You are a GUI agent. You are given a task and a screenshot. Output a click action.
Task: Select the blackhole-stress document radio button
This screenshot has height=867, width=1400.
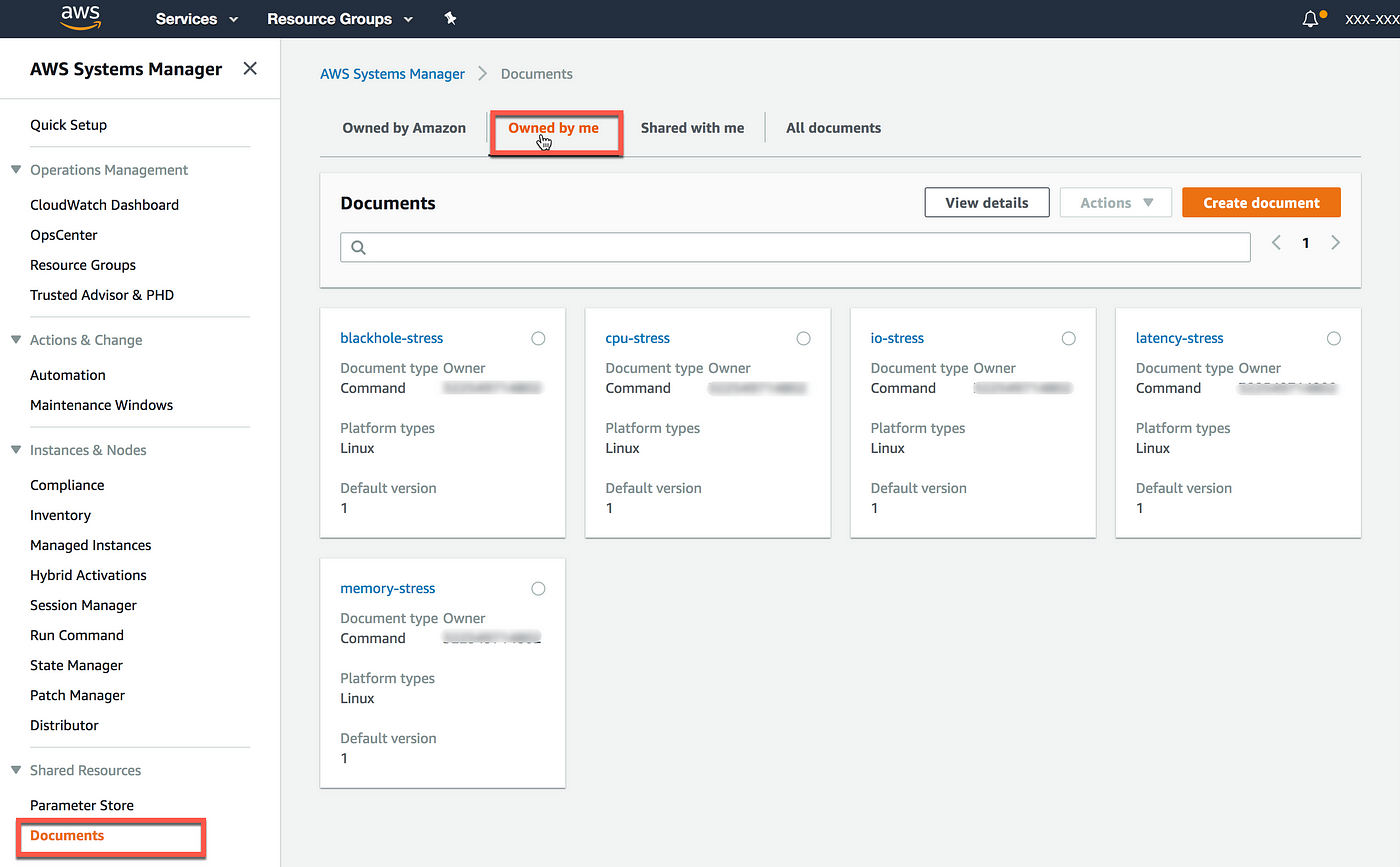coord(538,339)
